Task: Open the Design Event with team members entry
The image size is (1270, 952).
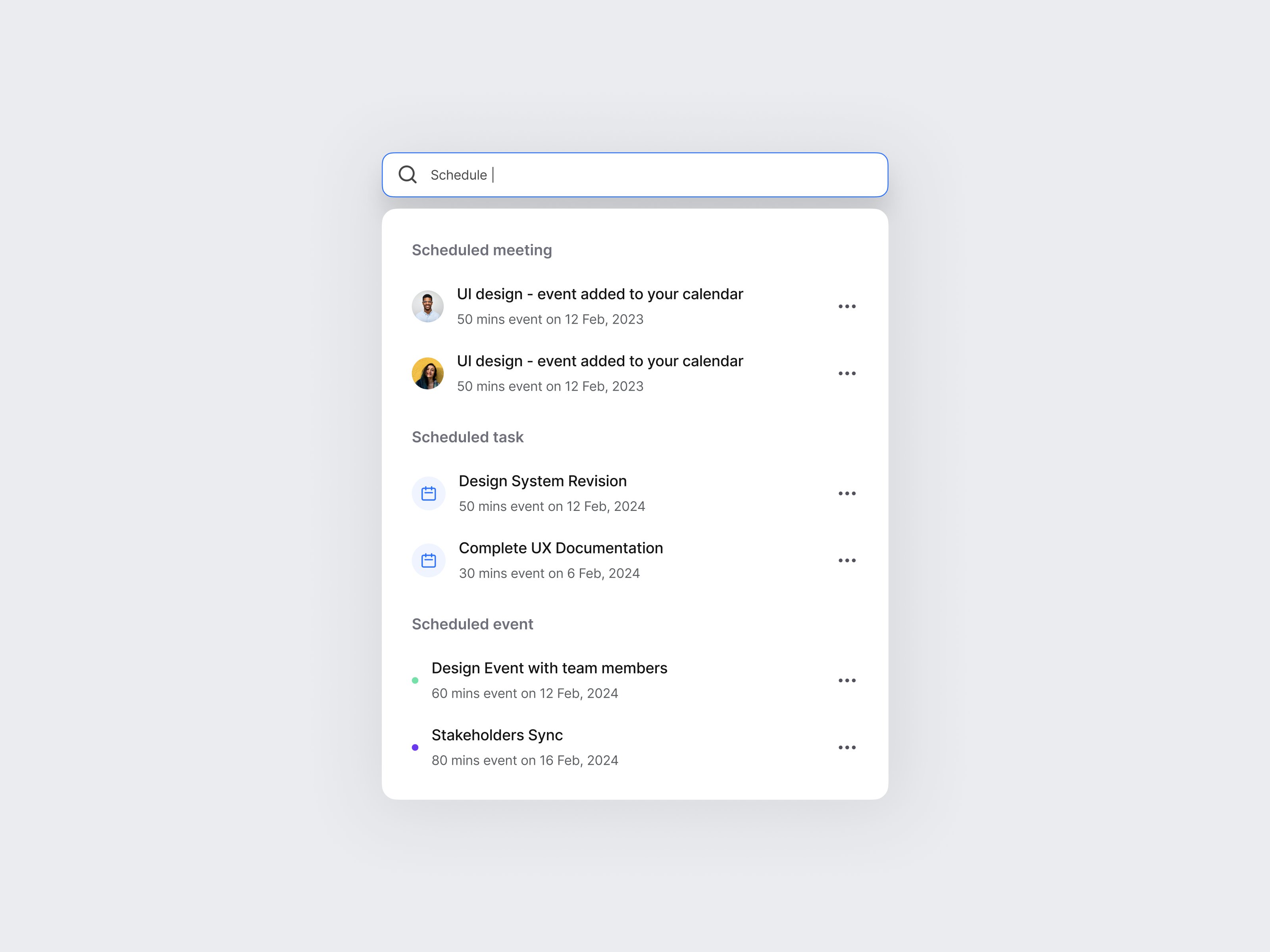Action: 549,668
